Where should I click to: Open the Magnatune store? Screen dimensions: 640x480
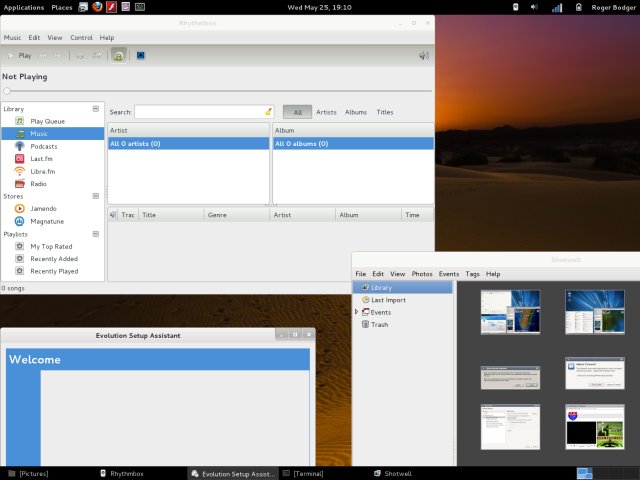[x=47, y=221]
